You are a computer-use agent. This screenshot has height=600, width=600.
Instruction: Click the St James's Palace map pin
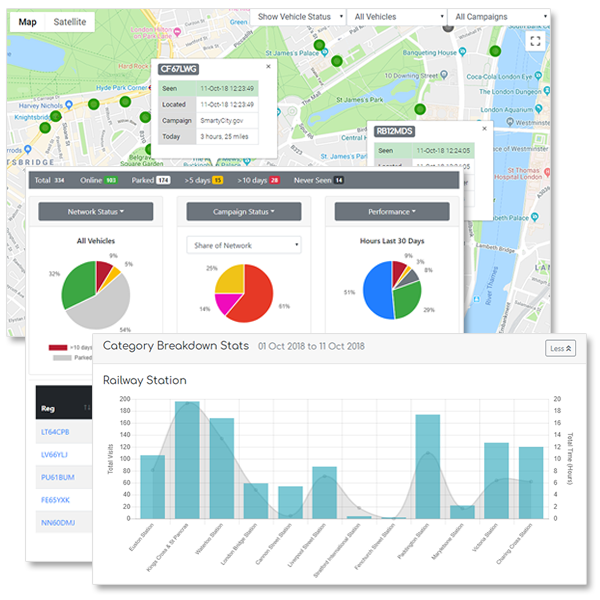pyautogui.click(x=324, y=52)
